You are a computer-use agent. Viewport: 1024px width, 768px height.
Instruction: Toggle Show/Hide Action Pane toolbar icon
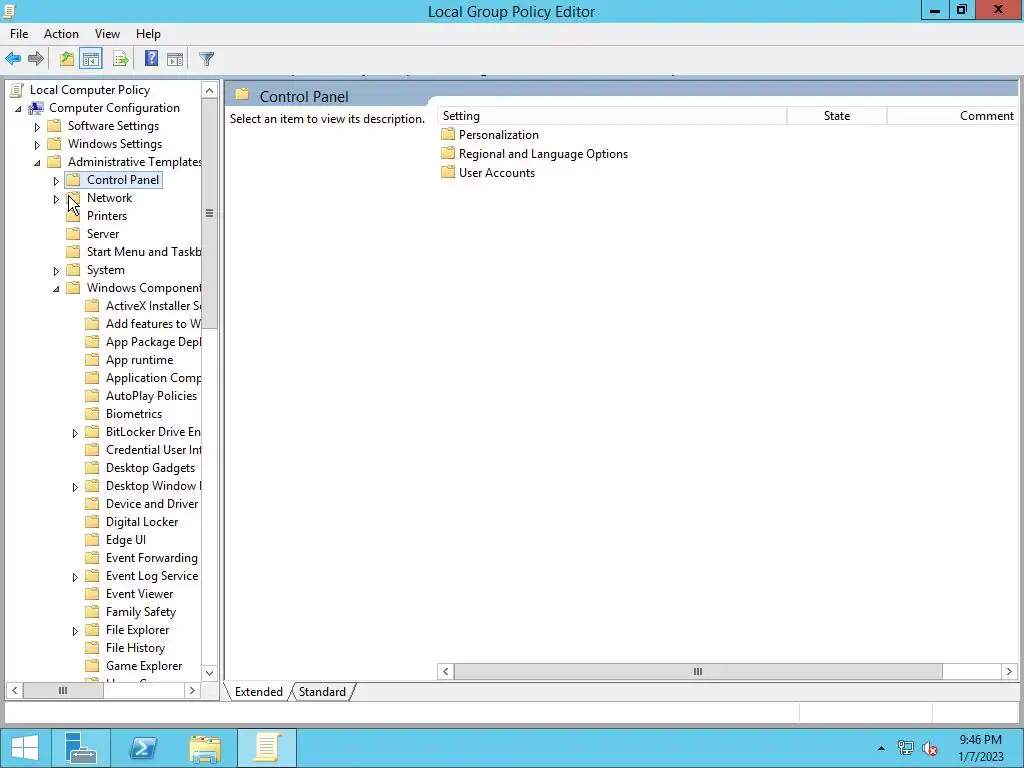[x=175, y=59]
